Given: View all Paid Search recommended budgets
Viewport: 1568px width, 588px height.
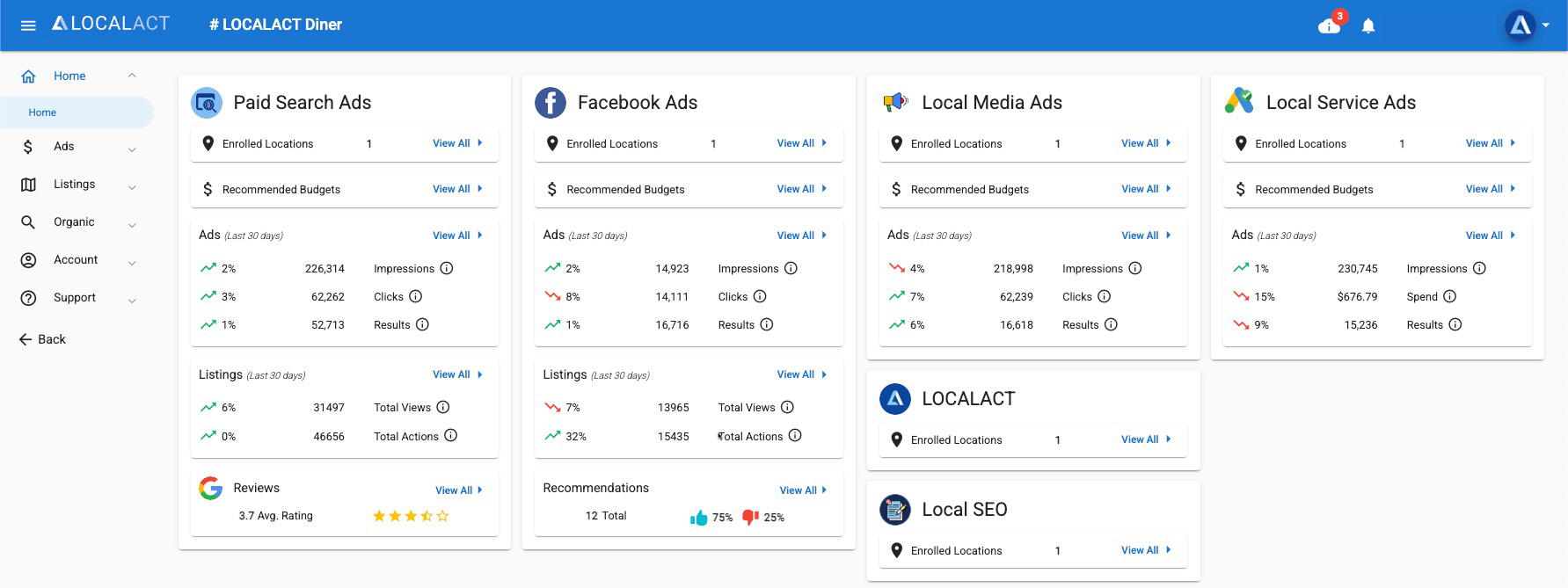Looking at the screenshot, I should (x=458, y=189).
